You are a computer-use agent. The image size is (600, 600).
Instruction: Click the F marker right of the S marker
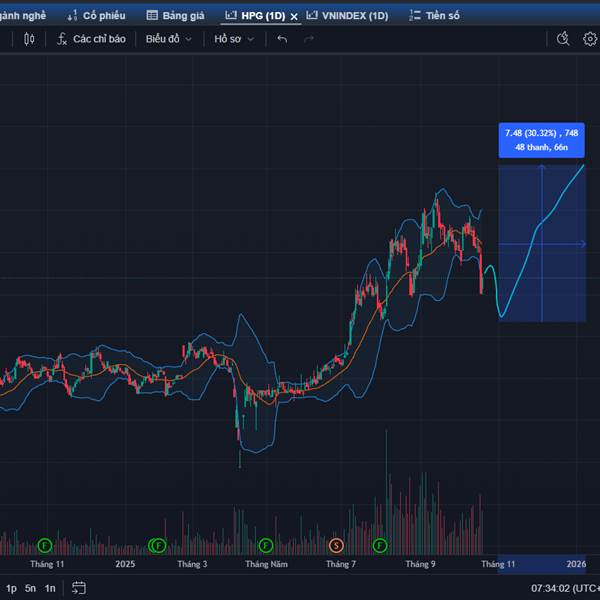point(380,545)
